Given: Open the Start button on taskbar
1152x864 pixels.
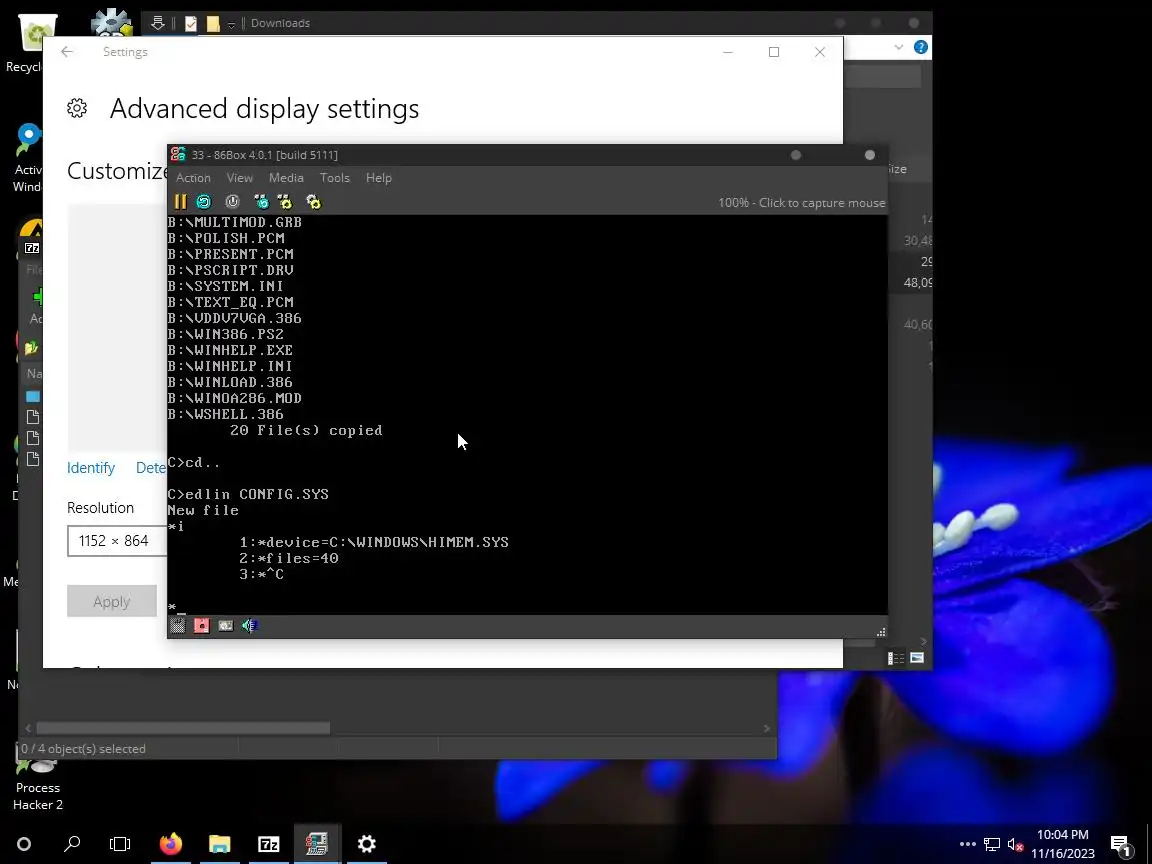Looking at the screenshot, I should tap(24, 844).
